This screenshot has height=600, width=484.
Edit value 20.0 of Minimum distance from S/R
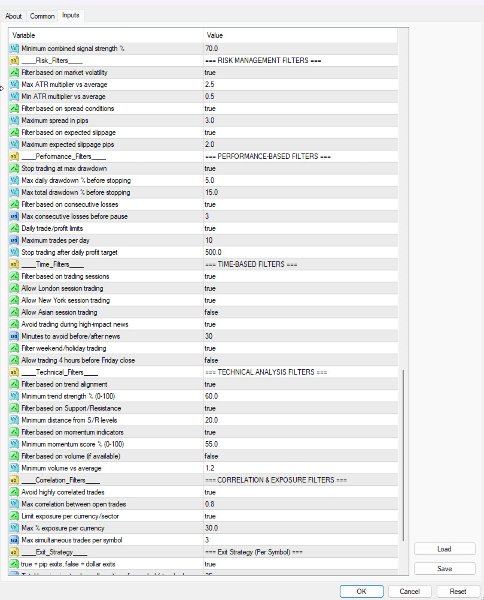pos(212,420)
